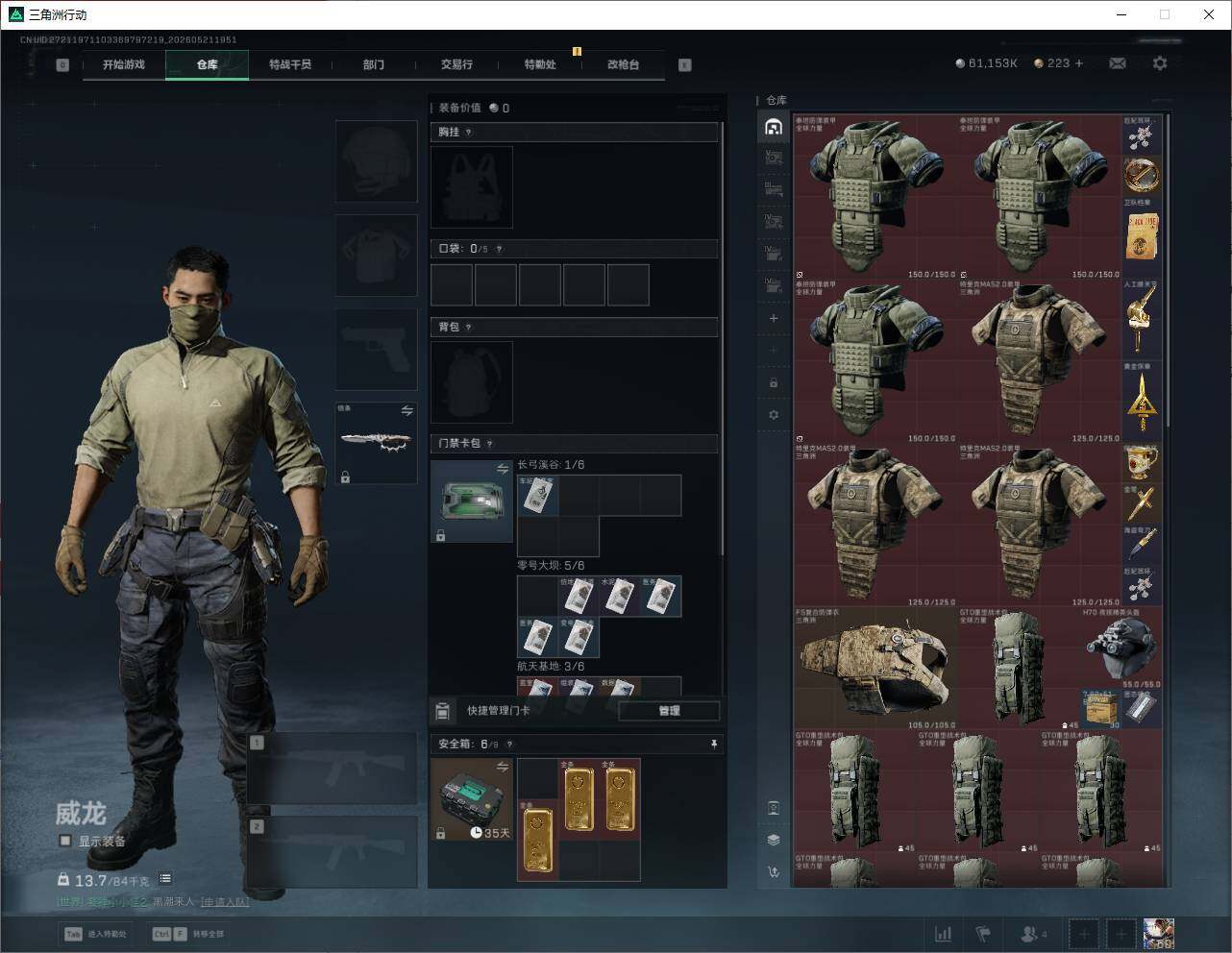Viewport: 1232px width, 953px height.
Task: Open the 部门 tab
Action: pos(374,64)
